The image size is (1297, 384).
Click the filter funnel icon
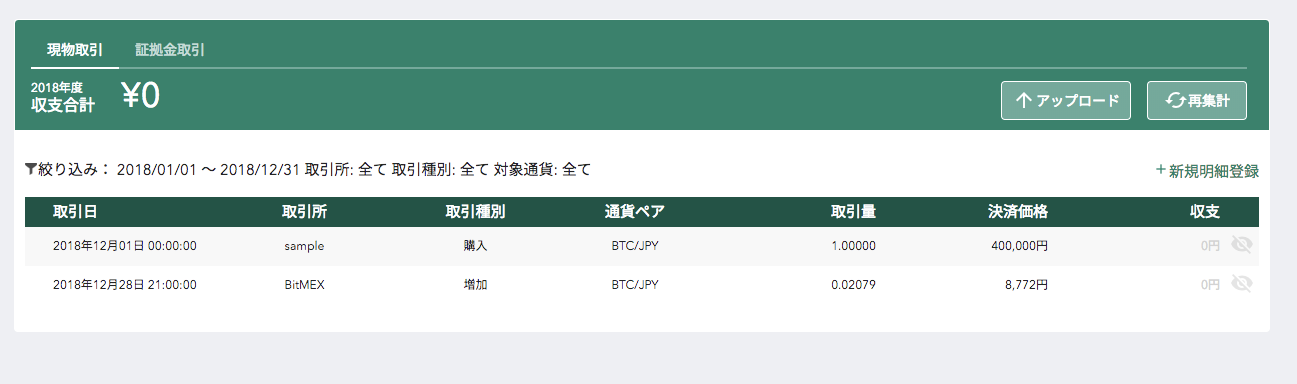click(31, 169)
